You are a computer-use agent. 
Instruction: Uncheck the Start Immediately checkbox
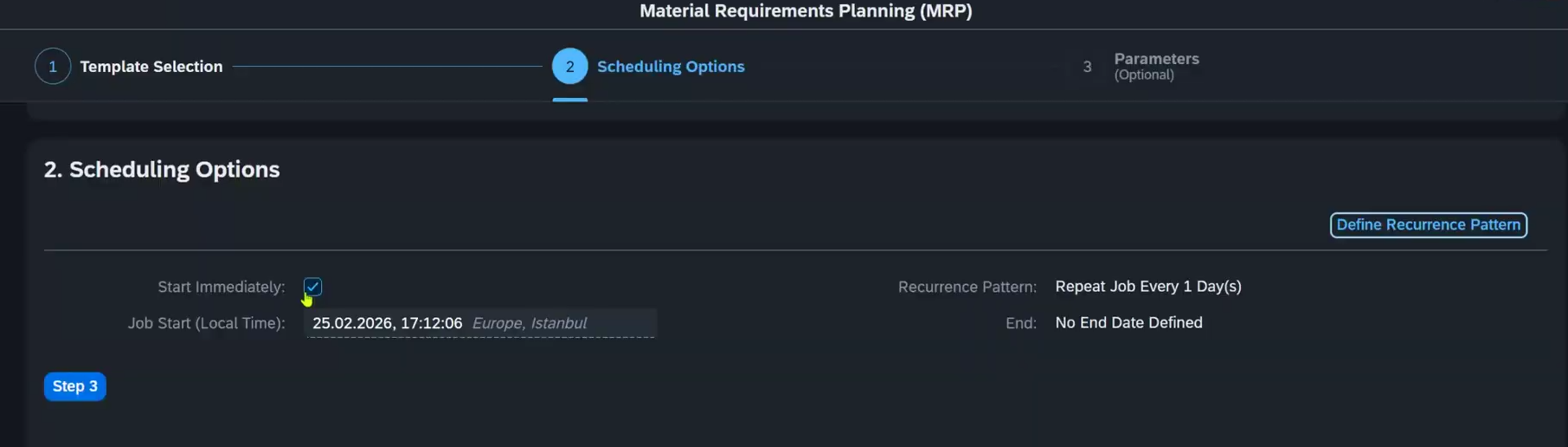(x=312, y=287)
